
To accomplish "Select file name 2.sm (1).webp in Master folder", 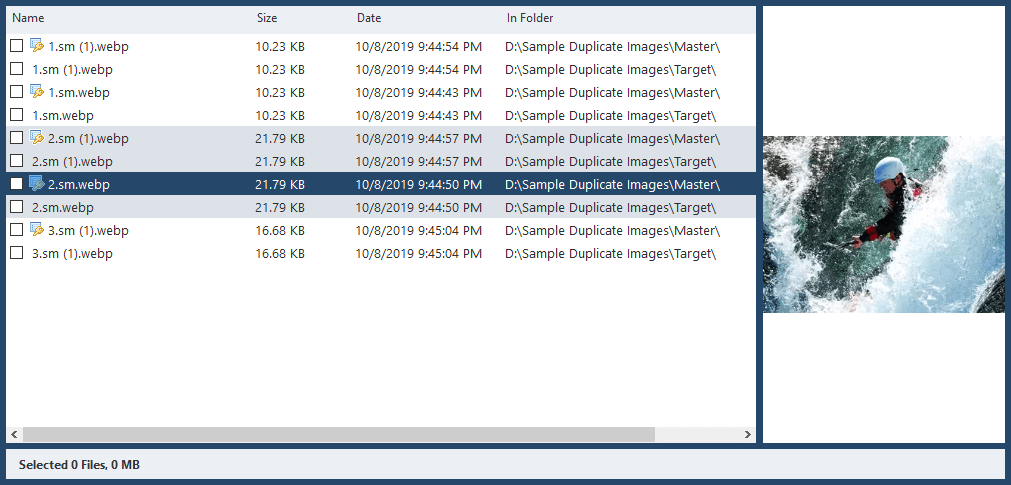I will [x=88, y=139].
